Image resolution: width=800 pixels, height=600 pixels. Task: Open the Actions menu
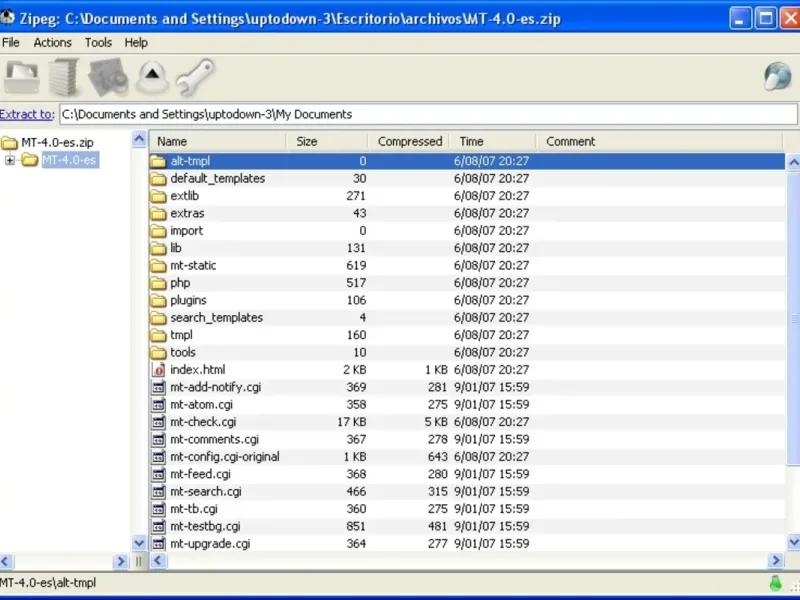52,42
